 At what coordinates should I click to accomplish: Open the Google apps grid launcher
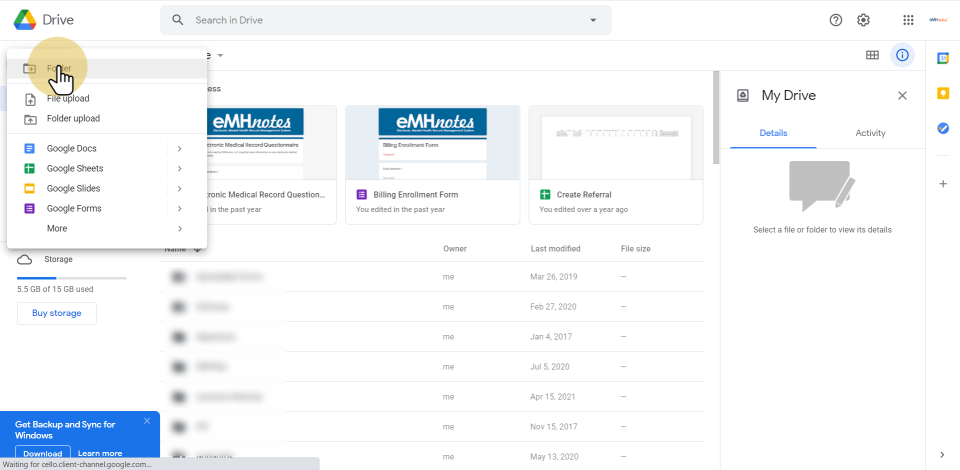click(x=908, y=20)
